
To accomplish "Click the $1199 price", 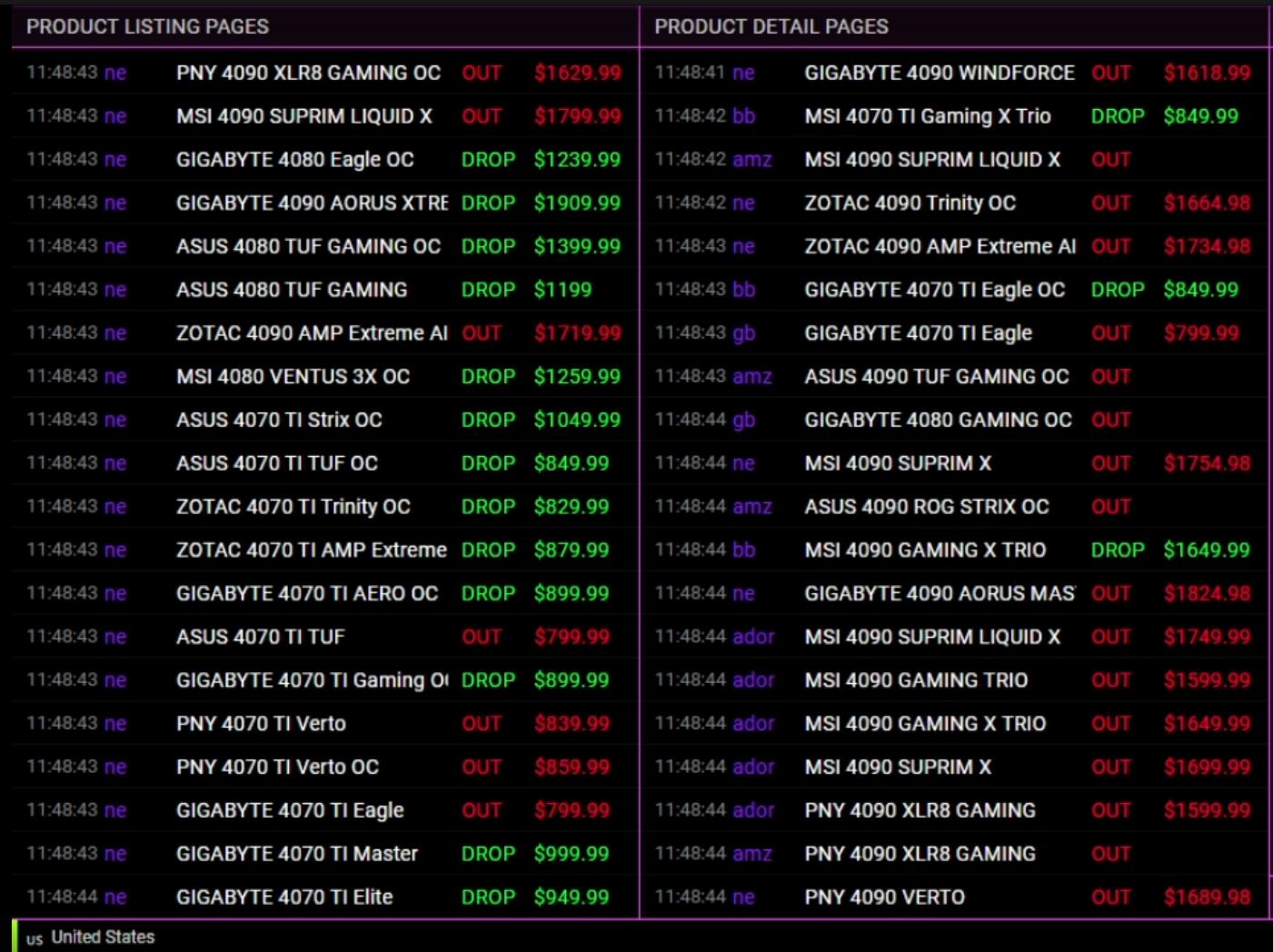I will click(x=562, y=290).
